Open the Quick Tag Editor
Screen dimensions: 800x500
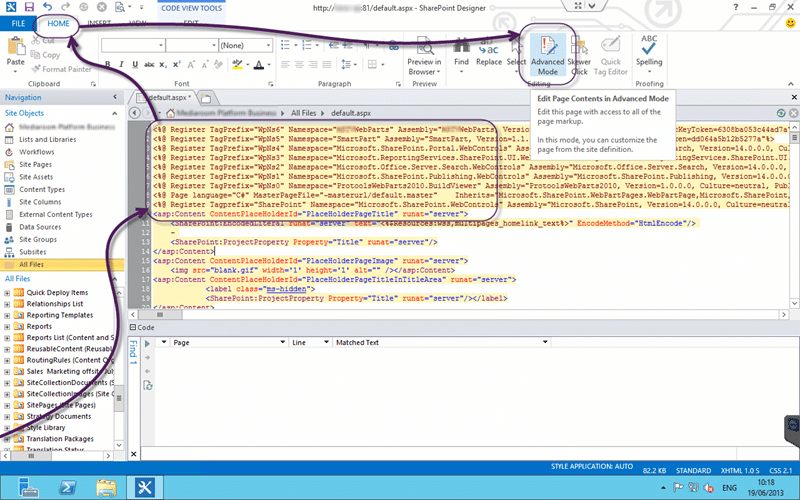(x=610, y=56)
